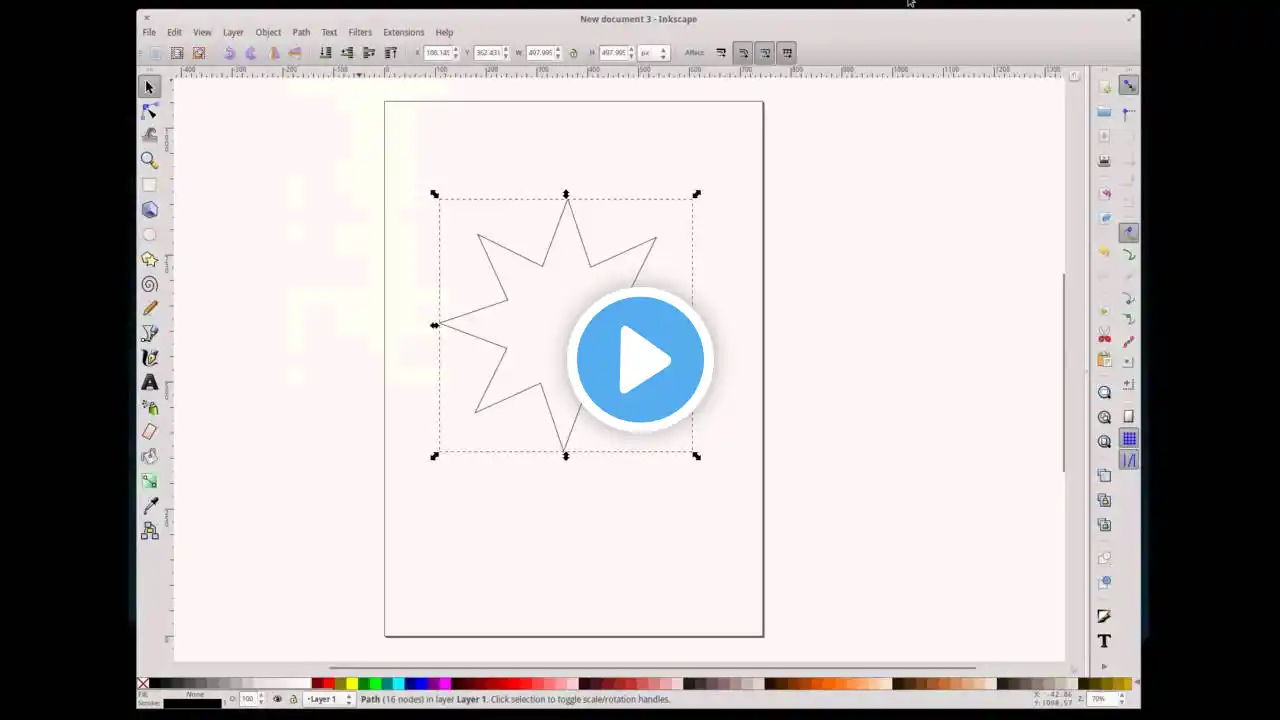
Task: Select the Bezier pen tool
Action: [149, 333]
